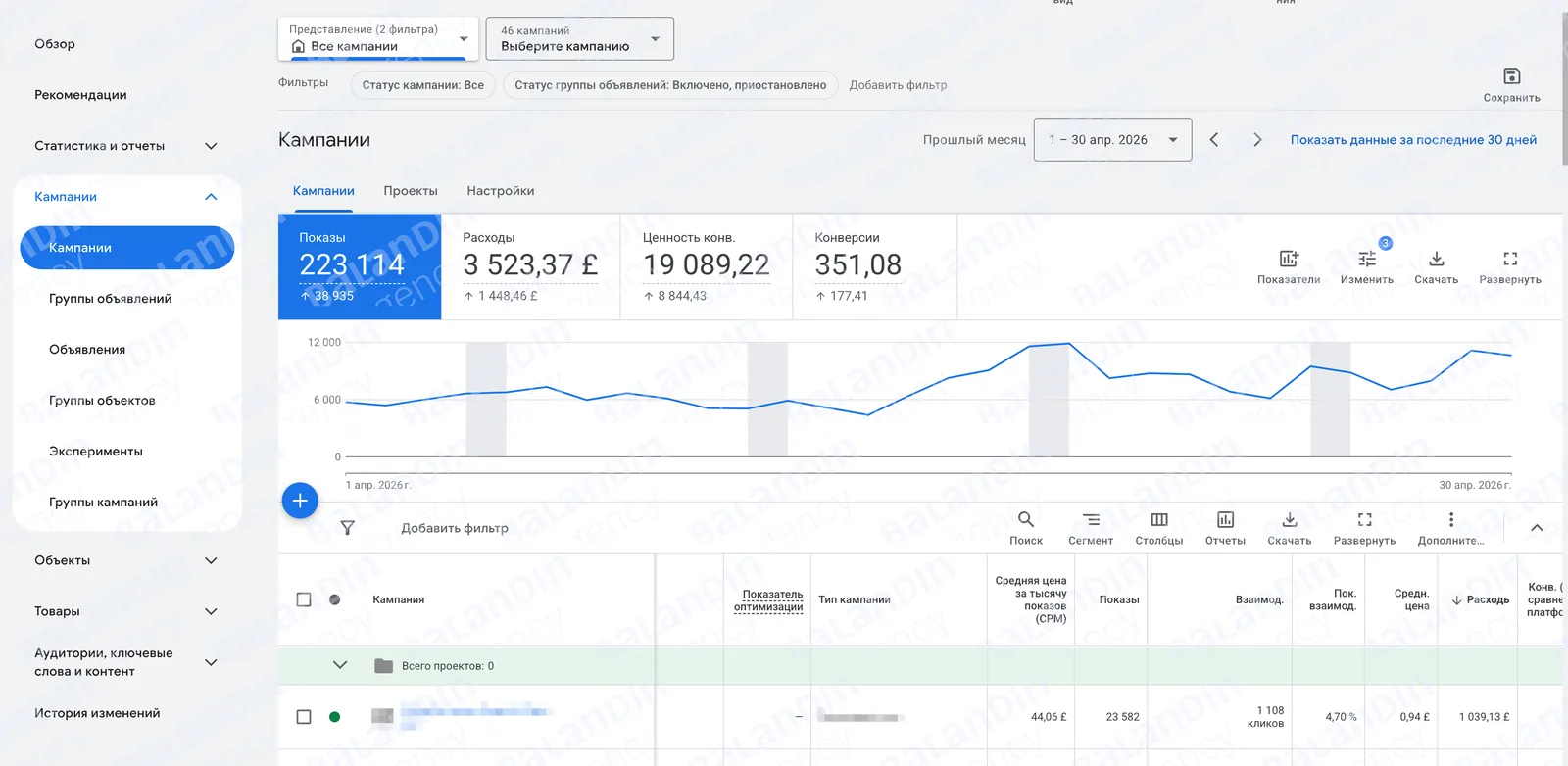Sort by the Показы column header
Screen dimensions: 1568x766
(1119, 599)
